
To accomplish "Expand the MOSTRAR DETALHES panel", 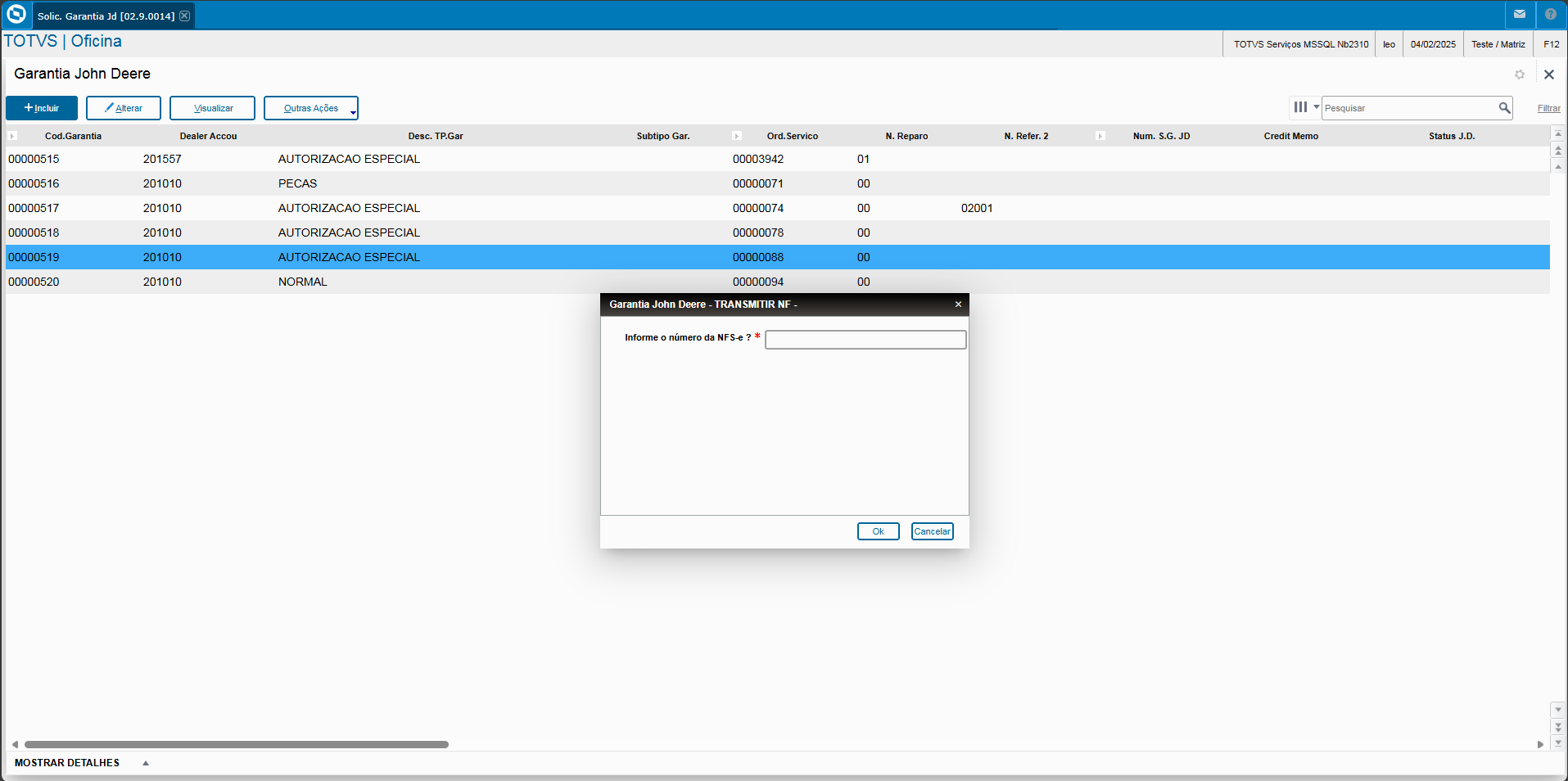I will pos(67,763).
